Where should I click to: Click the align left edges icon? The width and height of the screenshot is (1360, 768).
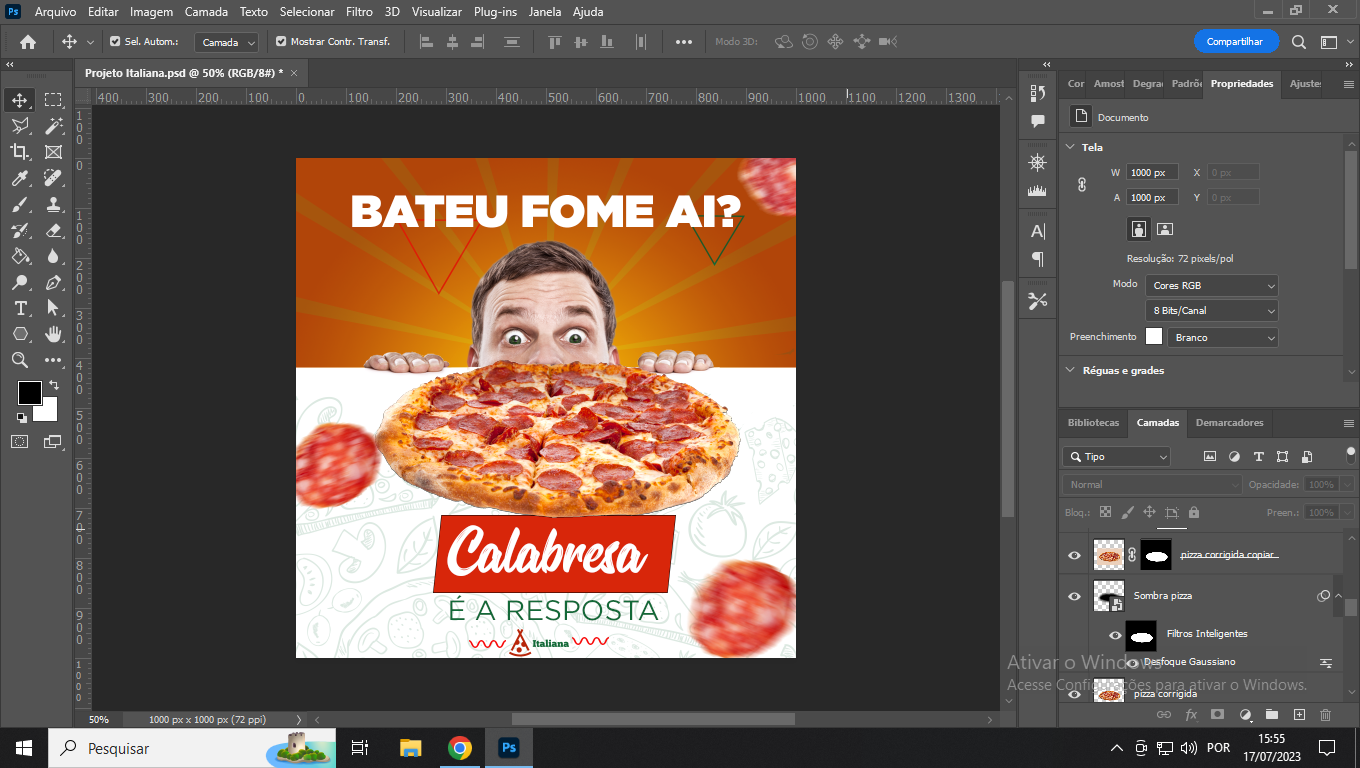[x=426, y=42]
